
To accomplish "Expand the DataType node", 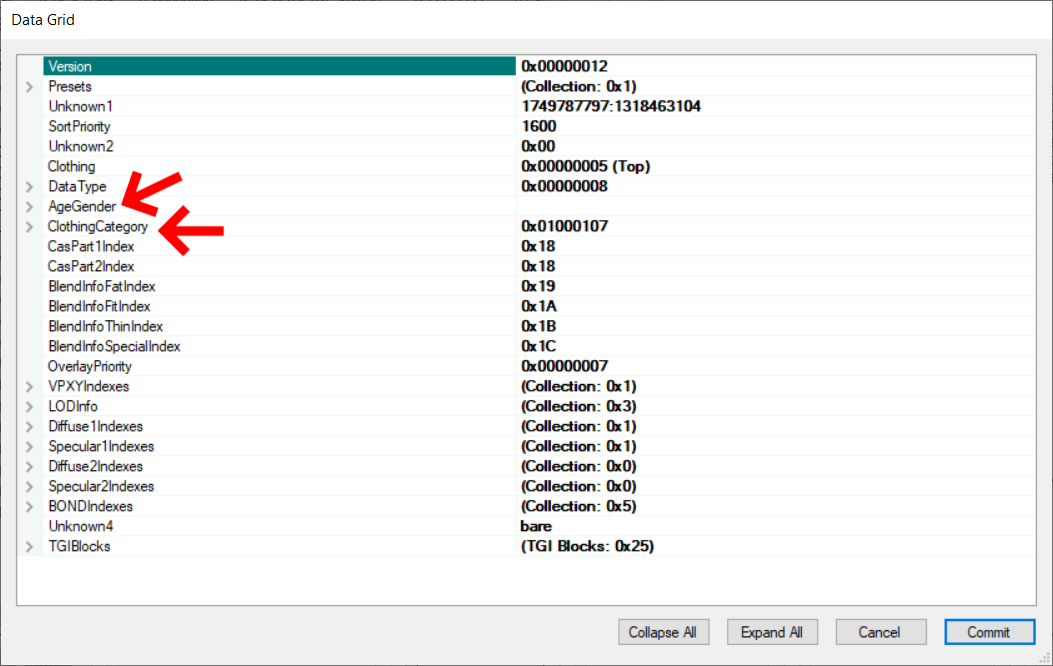I will (28, 186).
